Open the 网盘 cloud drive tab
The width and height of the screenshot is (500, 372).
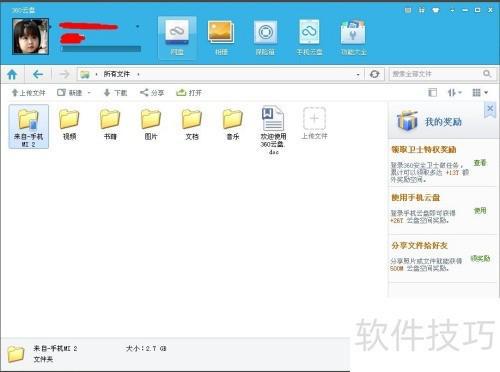(x=177, y=38)
